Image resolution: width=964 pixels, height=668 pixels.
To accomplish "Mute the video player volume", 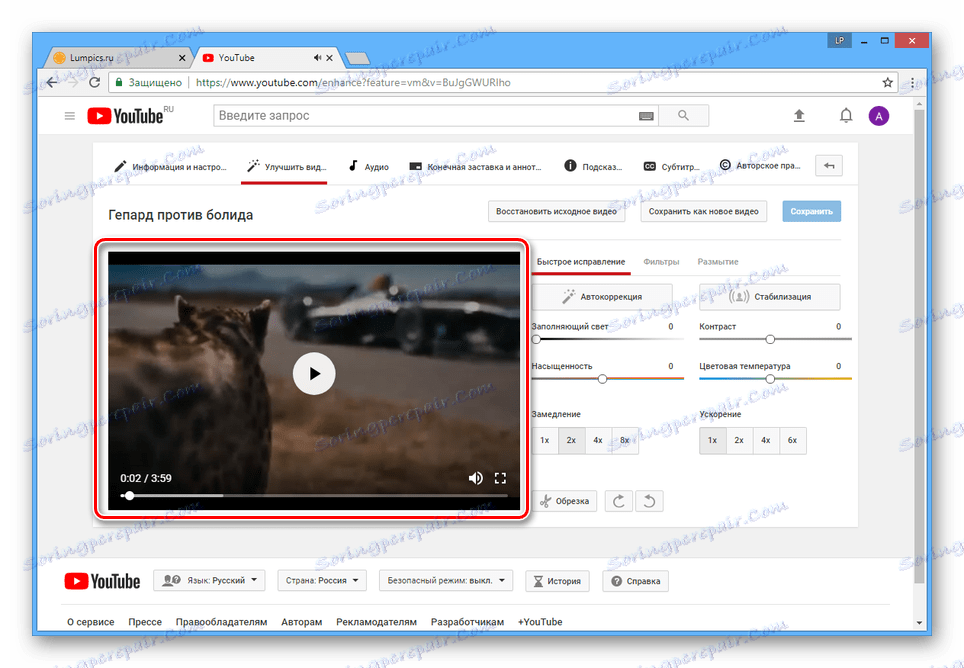I will tap(475, 478).
